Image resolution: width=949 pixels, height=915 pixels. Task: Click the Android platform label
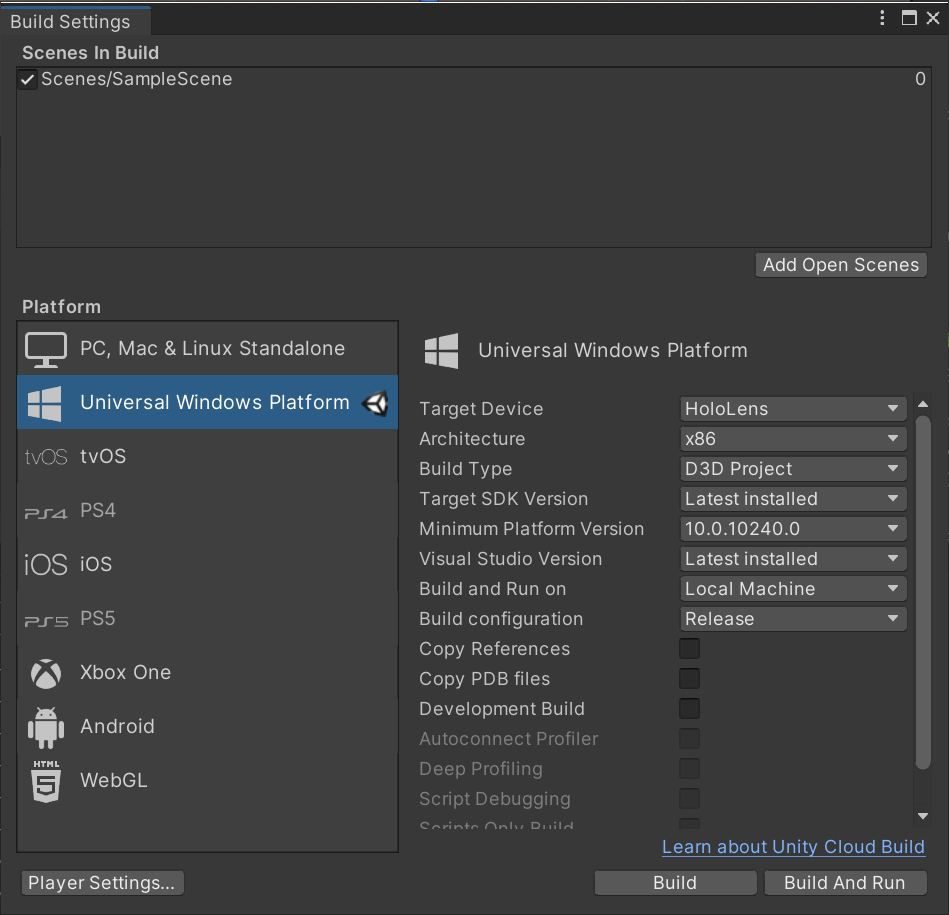point(117,727)
